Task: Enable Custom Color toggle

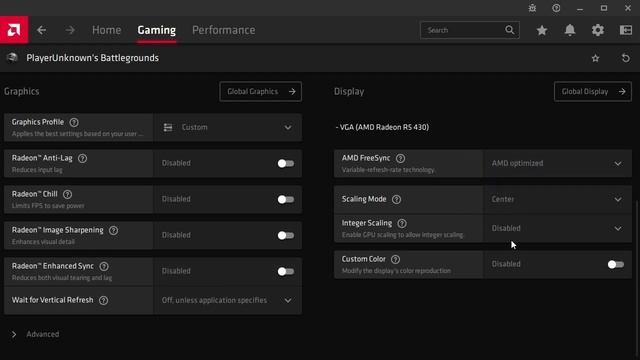Action: (616, 264)
